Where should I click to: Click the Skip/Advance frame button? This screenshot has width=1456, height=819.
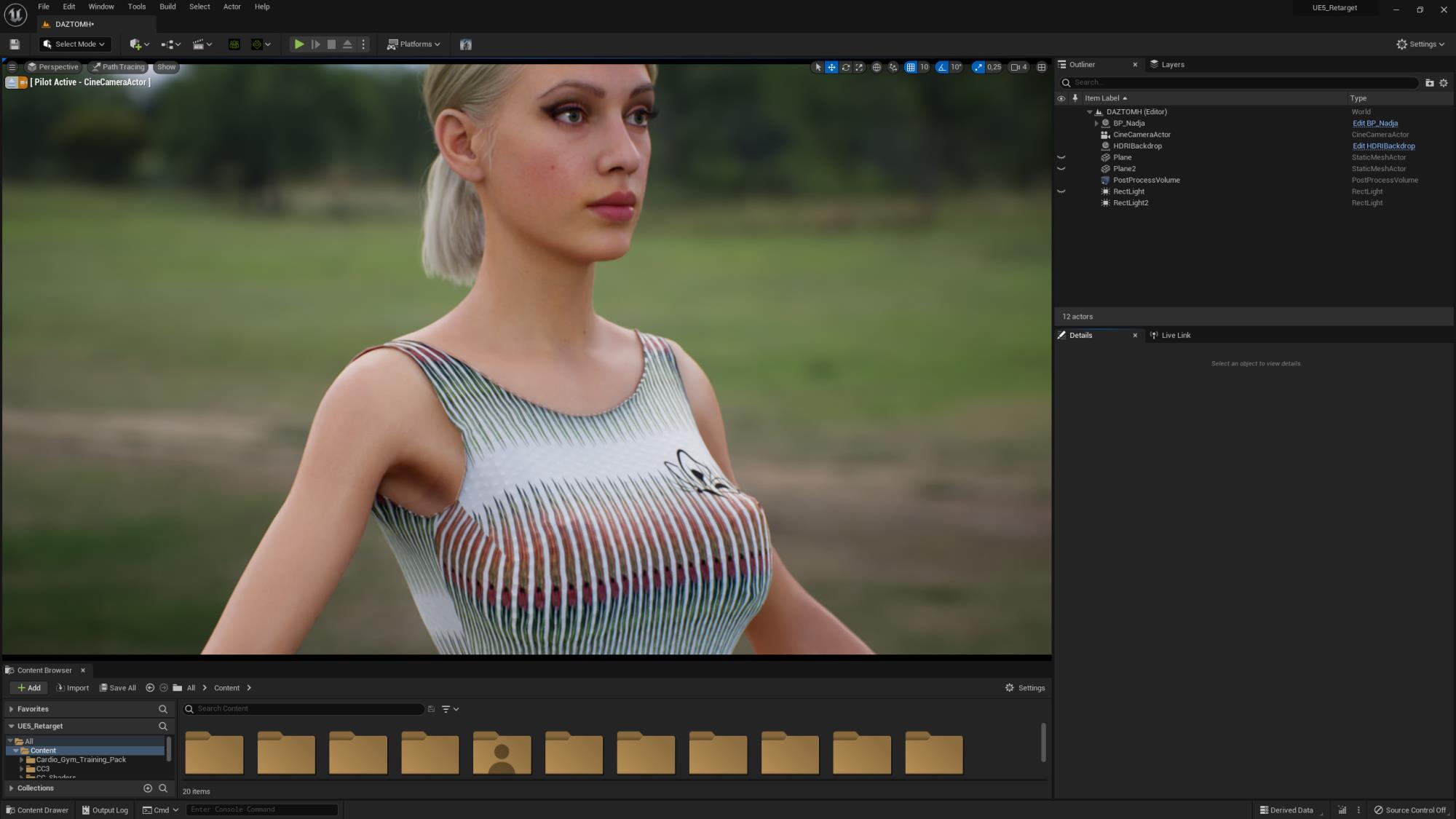coord(315,44)
